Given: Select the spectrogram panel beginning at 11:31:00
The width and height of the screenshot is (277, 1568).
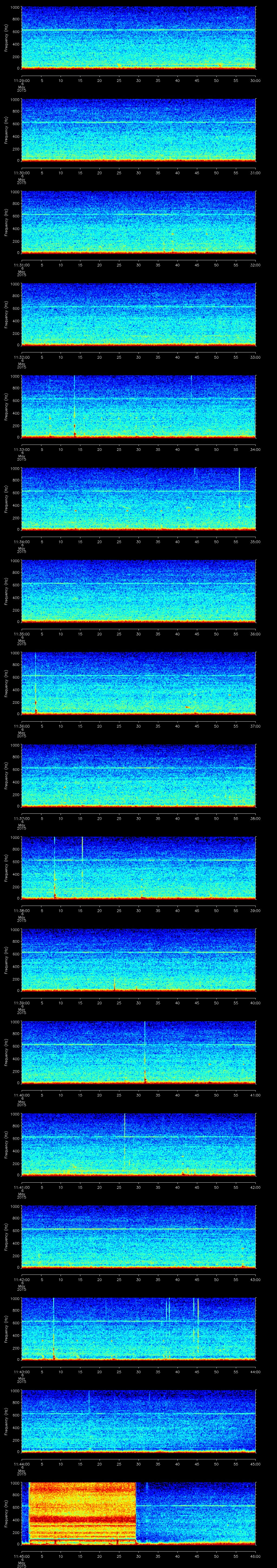Looking at the screenshot, I should tap(138, 222).
